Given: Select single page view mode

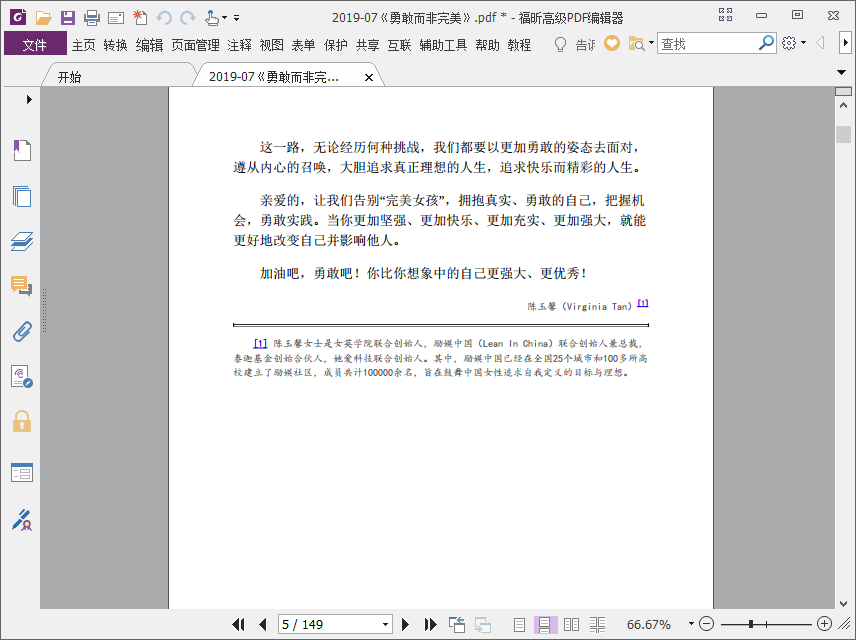Looking at the screenshot, I should click(519, 624).
